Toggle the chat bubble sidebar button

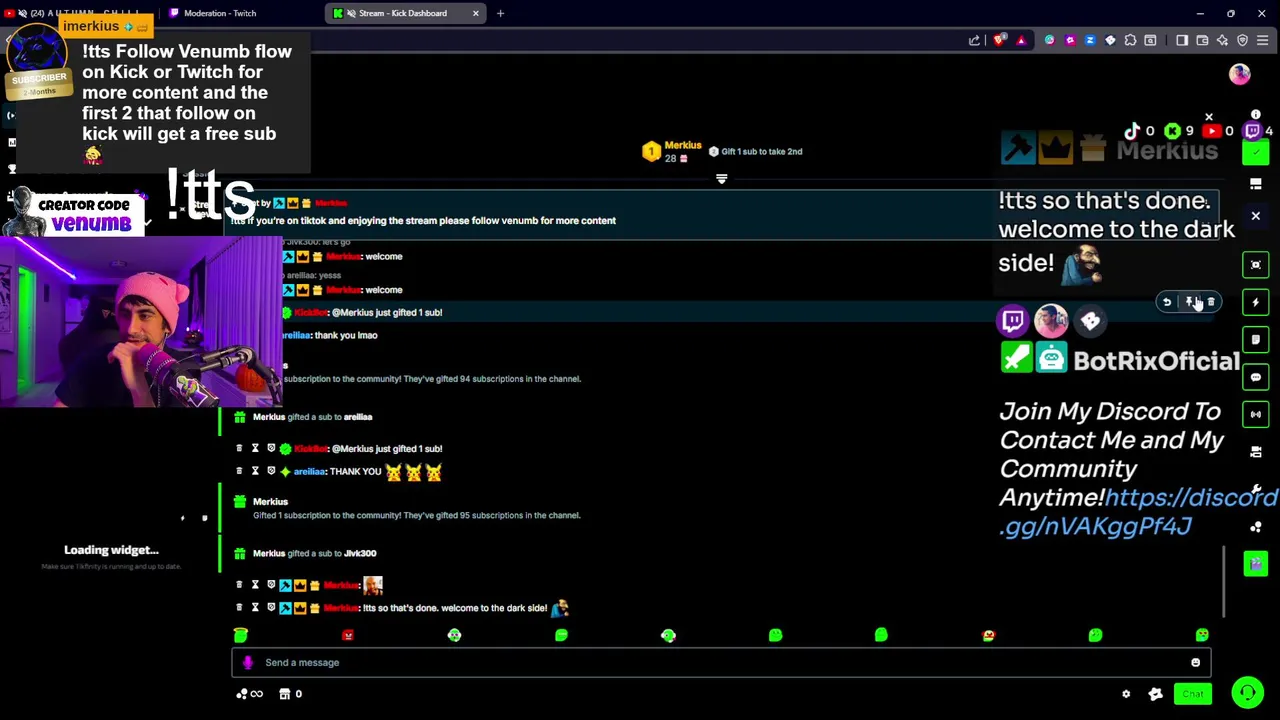[1256, 377]
